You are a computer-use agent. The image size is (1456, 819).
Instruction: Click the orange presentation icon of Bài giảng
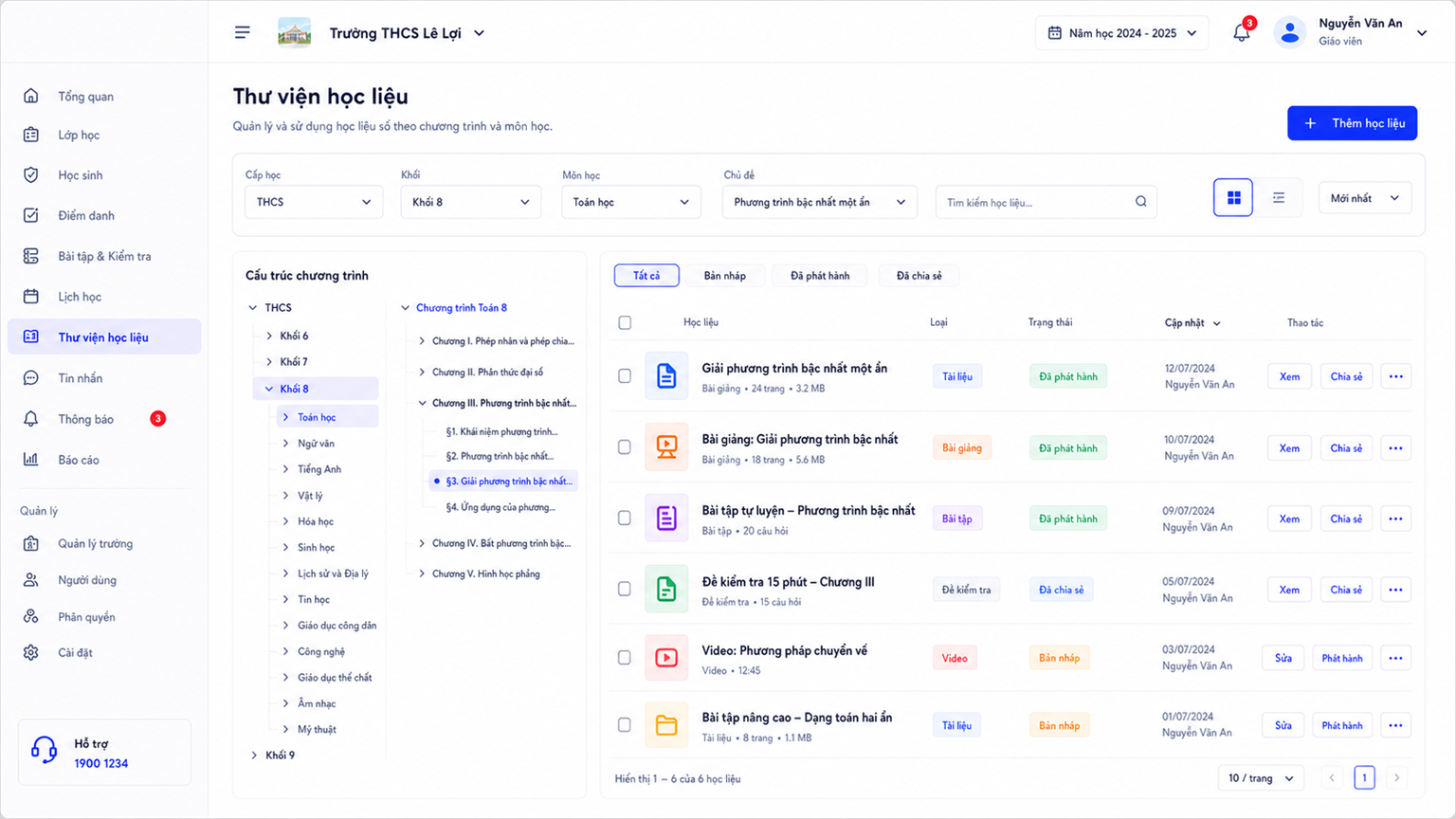(666, 447)
